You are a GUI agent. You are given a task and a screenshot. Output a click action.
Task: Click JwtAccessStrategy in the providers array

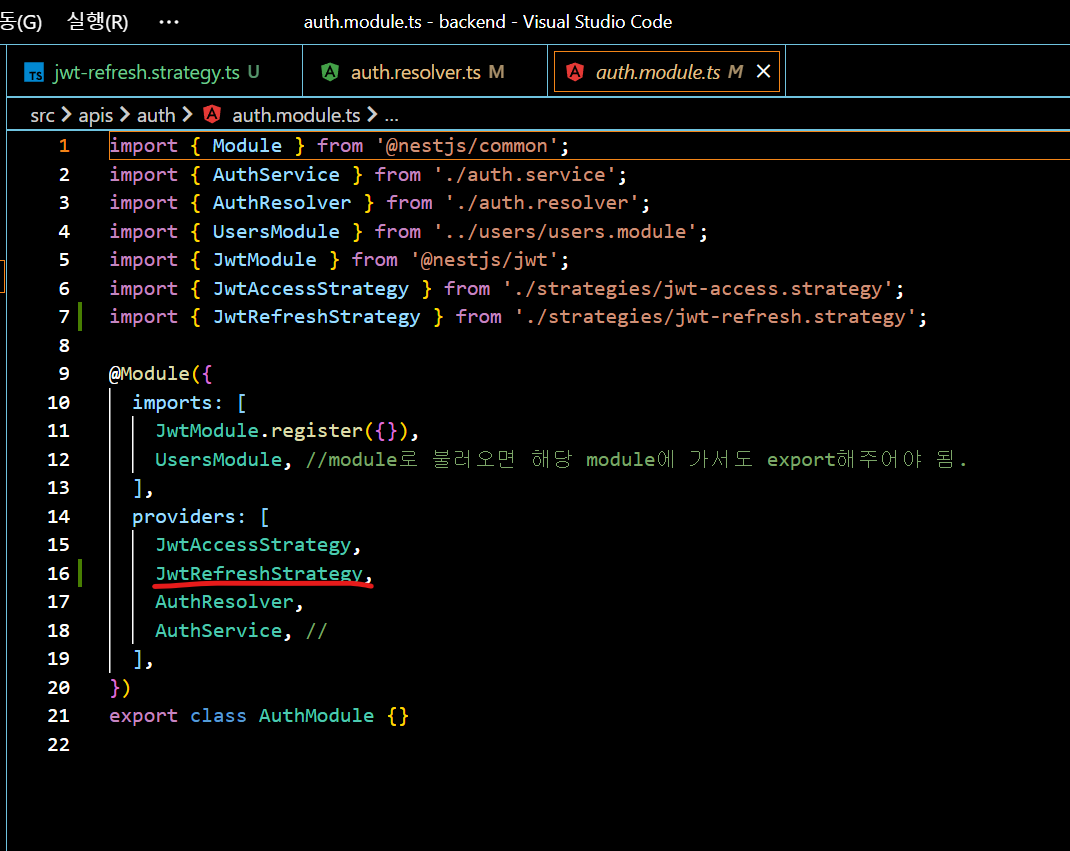tap(252, 545)
